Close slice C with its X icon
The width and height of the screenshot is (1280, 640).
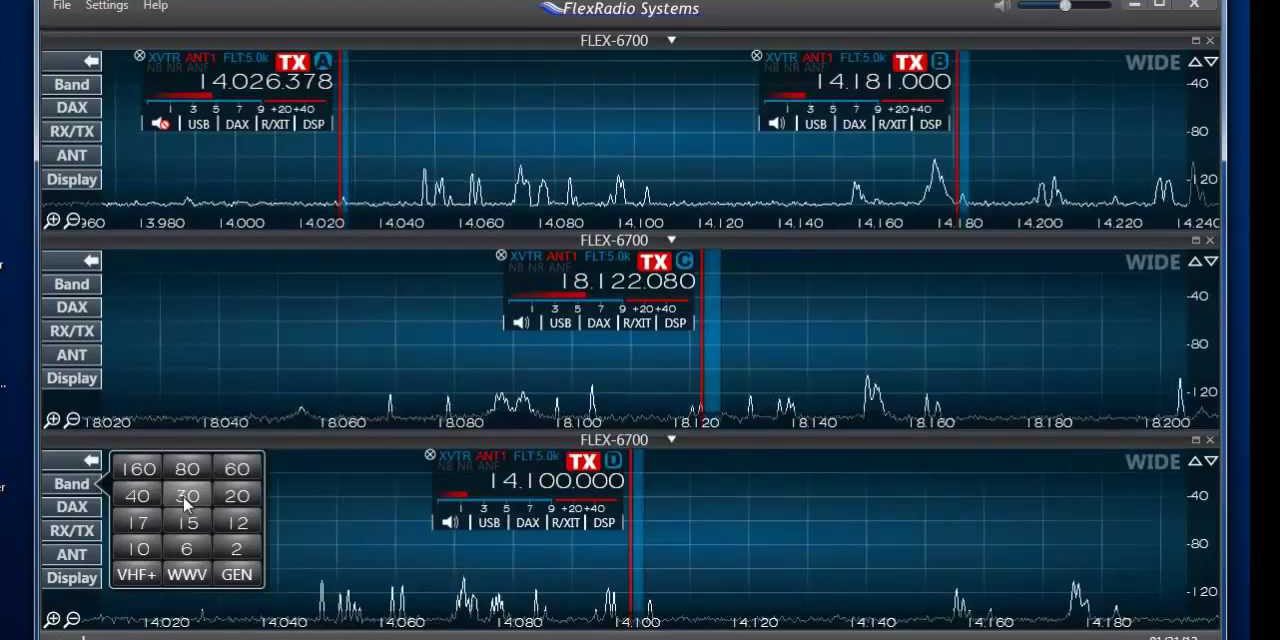click(x=501, y=256)
